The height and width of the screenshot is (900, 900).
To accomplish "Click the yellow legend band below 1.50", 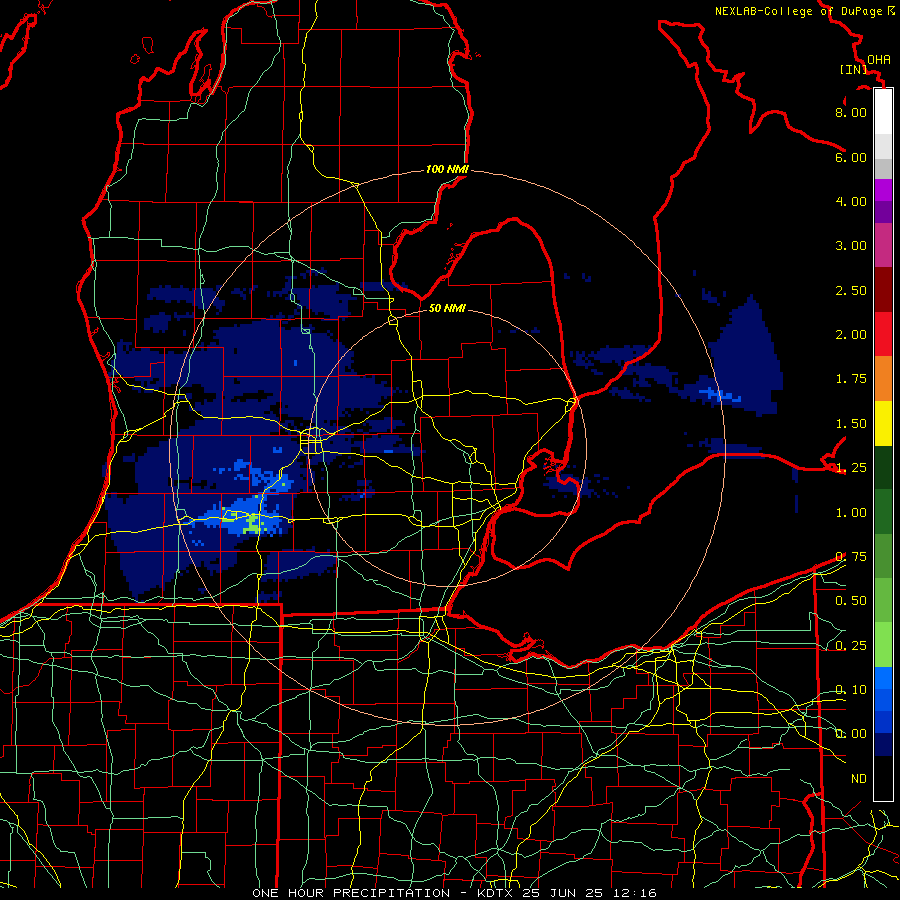I will 883,423.
